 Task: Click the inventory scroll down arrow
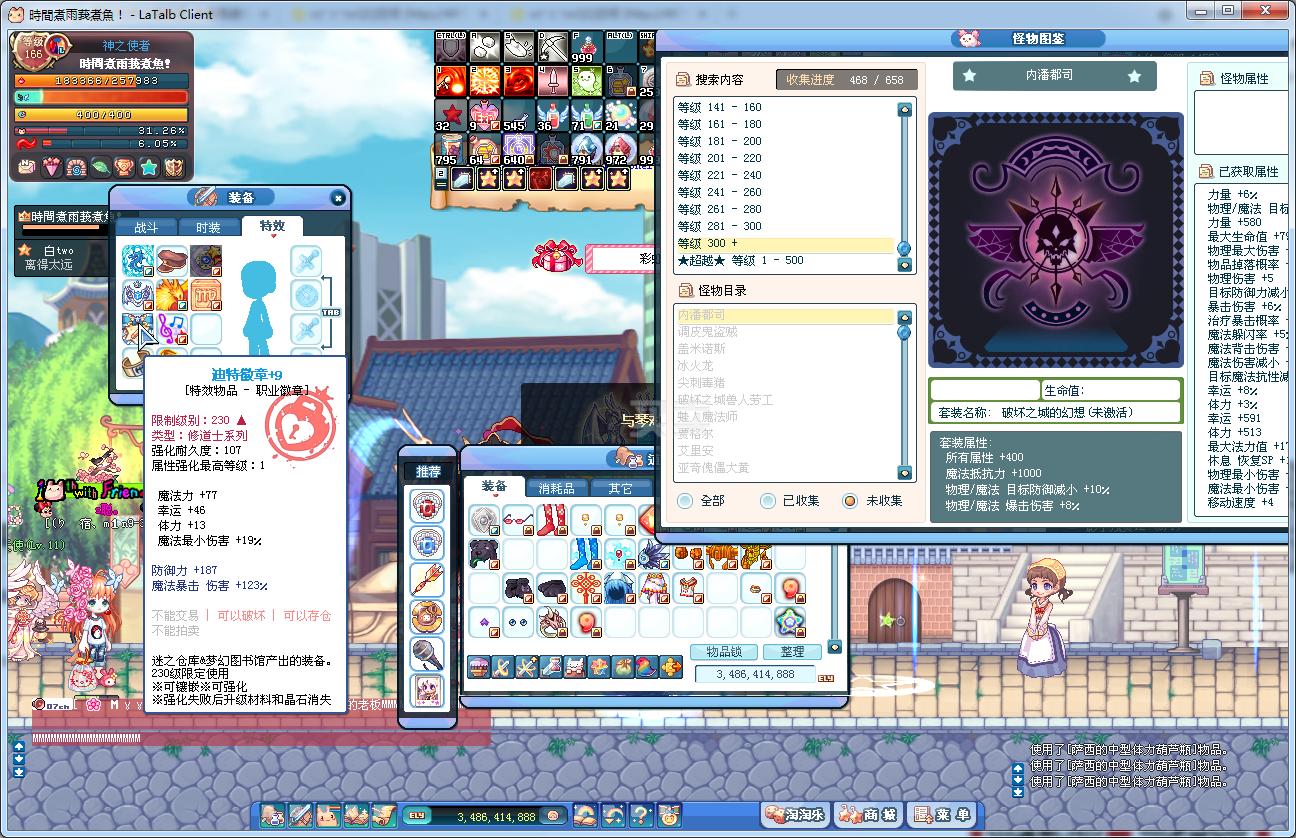click(x=835, y=647)
